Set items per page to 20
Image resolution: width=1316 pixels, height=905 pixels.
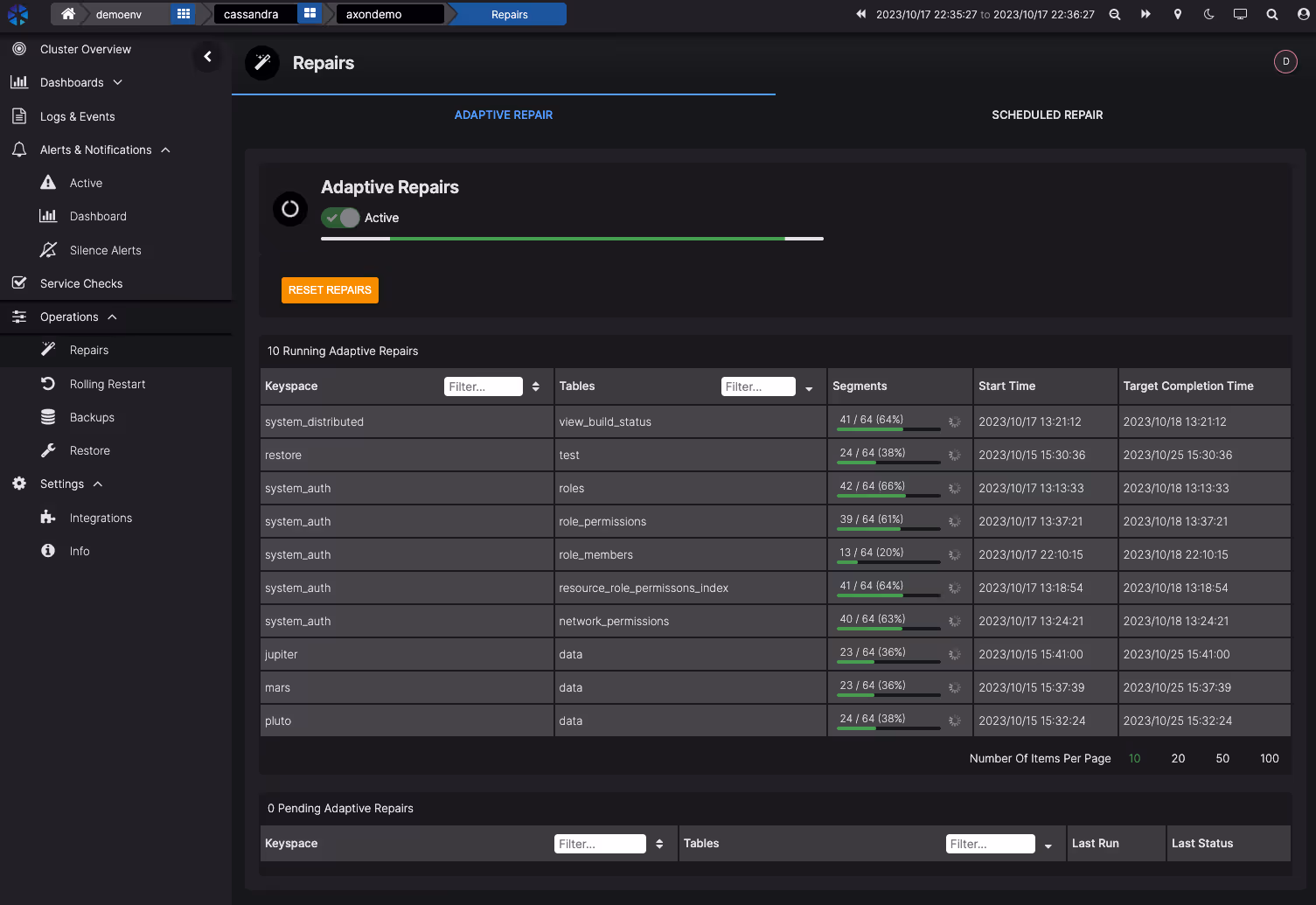click(x=1178, y=759)
